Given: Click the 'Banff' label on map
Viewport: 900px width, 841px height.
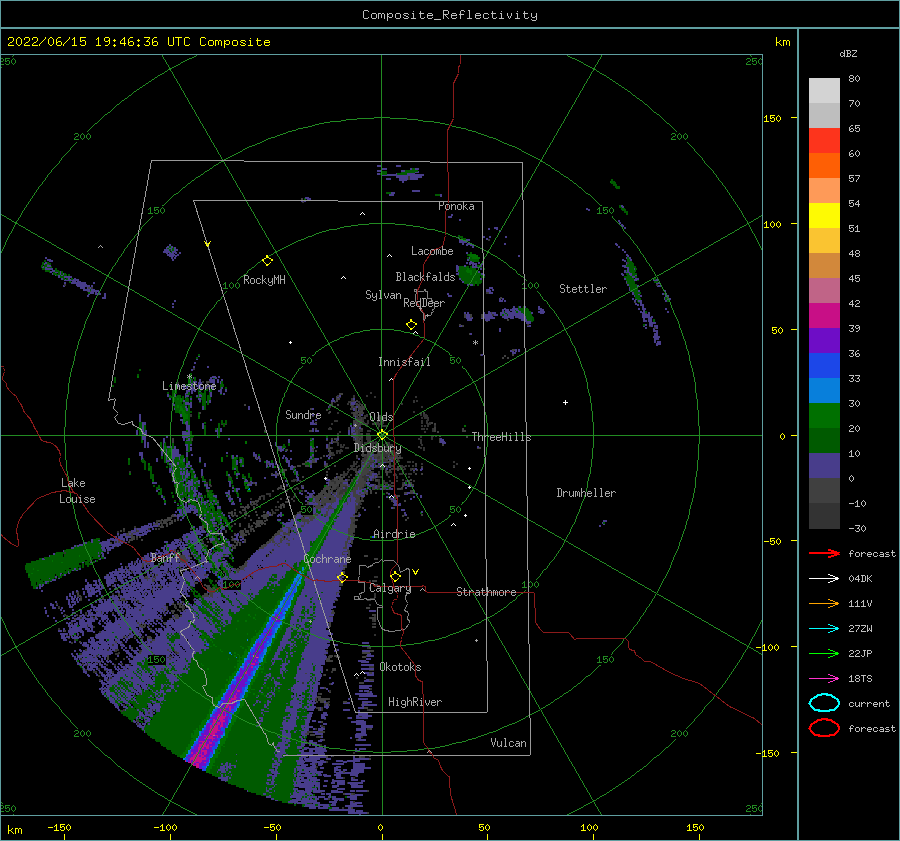Looking at the screenshot, I should (165, 557).
